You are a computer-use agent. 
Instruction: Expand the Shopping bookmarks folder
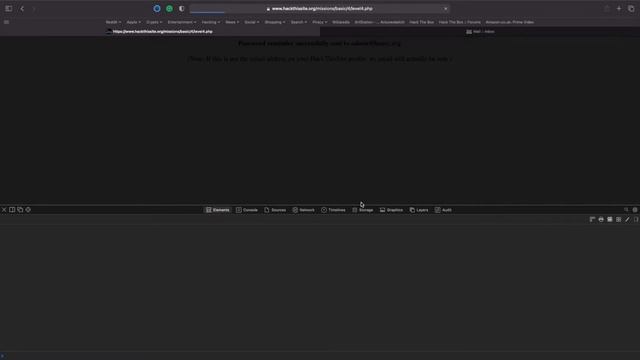click(275, 22)
